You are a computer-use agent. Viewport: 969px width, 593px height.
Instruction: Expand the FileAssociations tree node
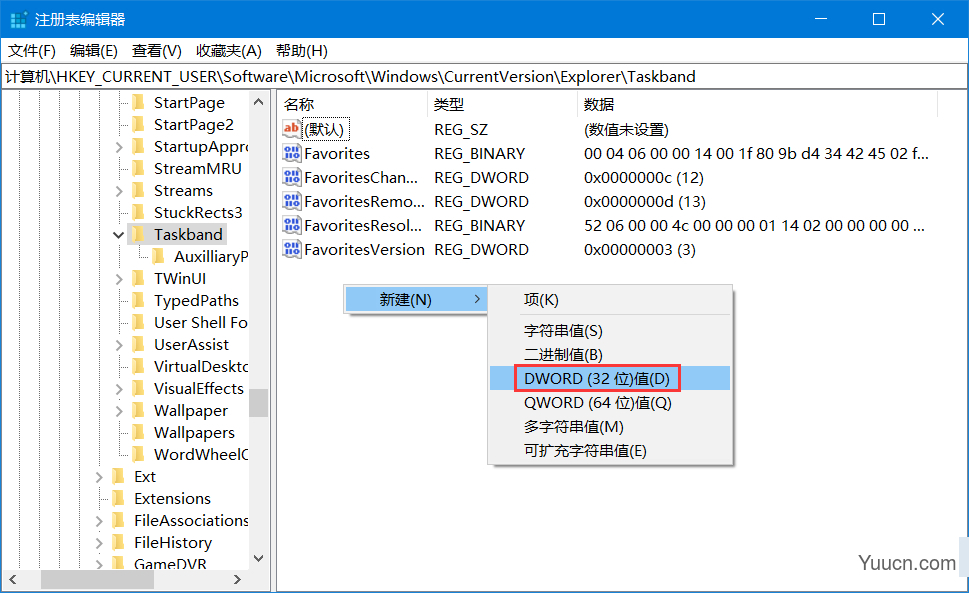pos(99,521)
